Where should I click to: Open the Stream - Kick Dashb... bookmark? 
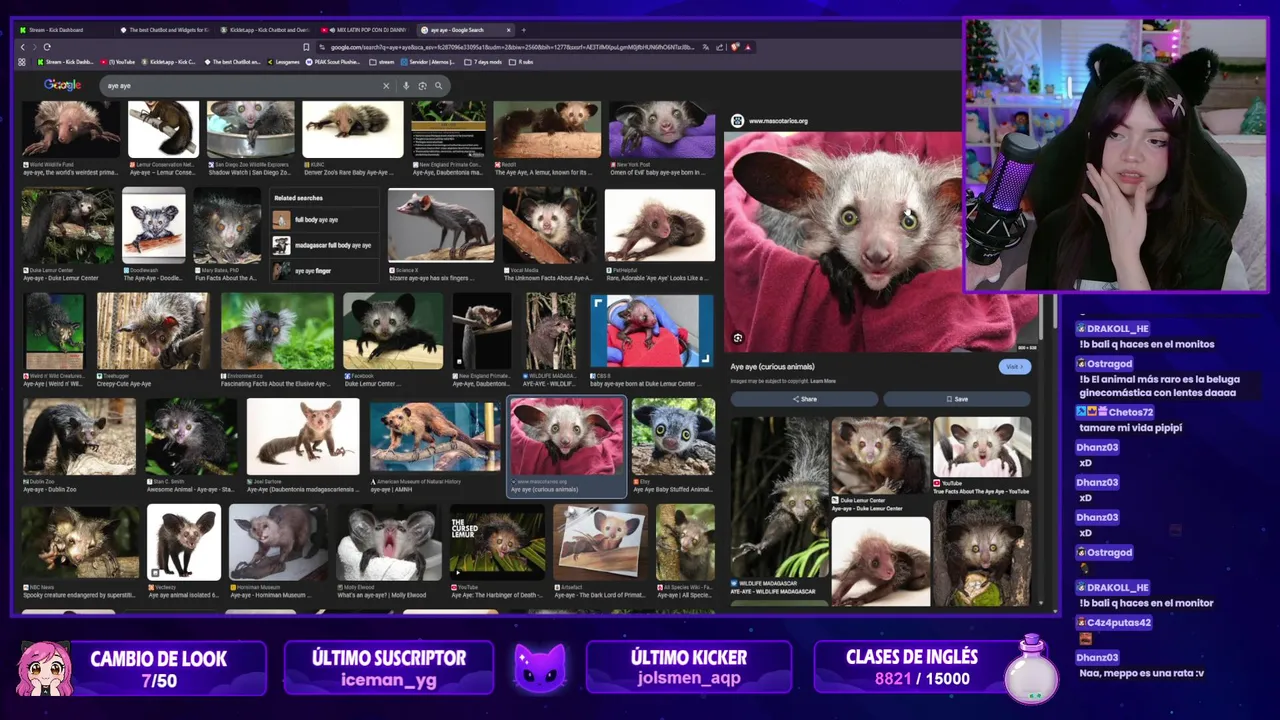66,62
